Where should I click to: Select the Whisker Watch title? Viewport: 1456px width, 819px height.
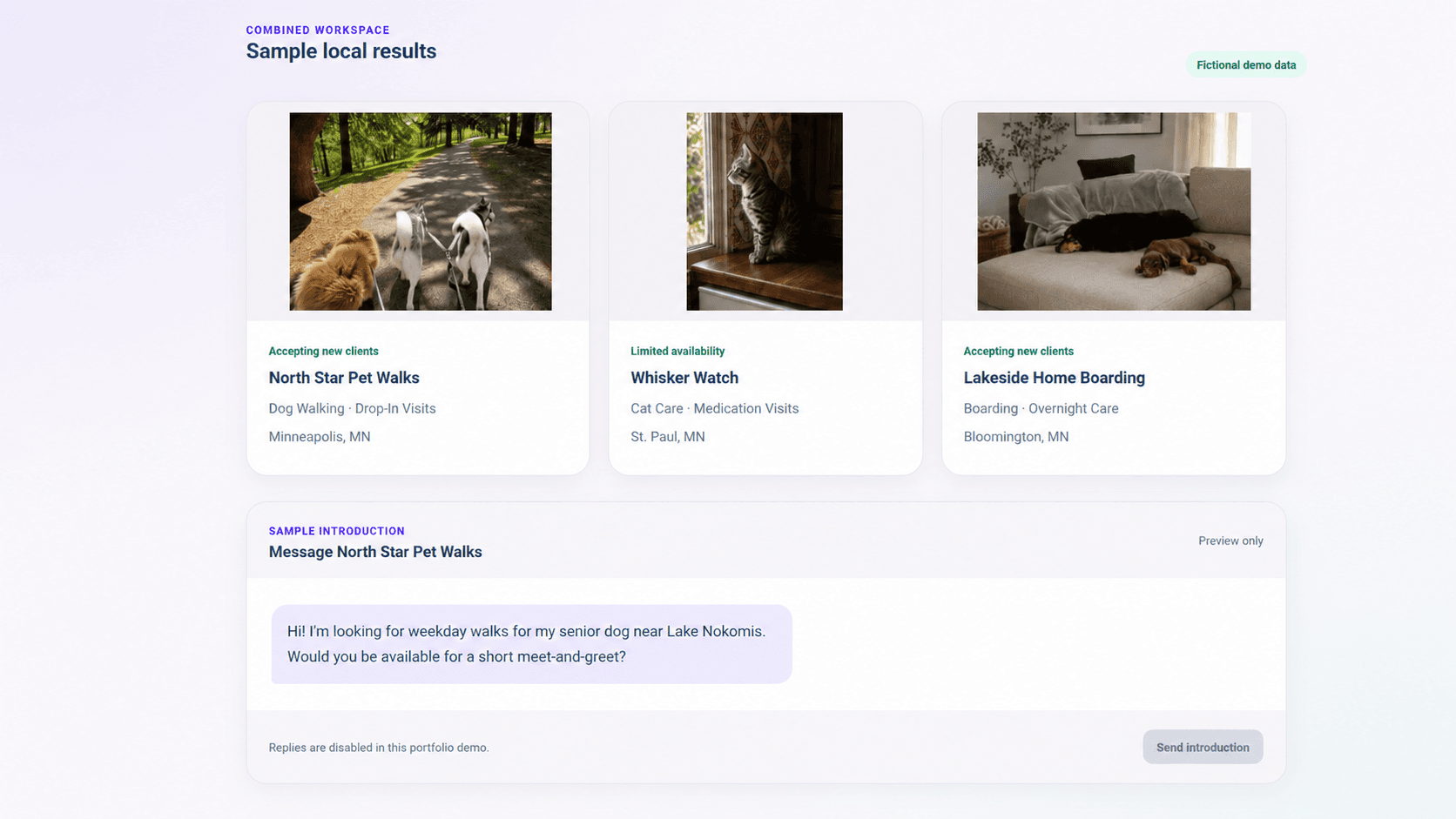684,378
